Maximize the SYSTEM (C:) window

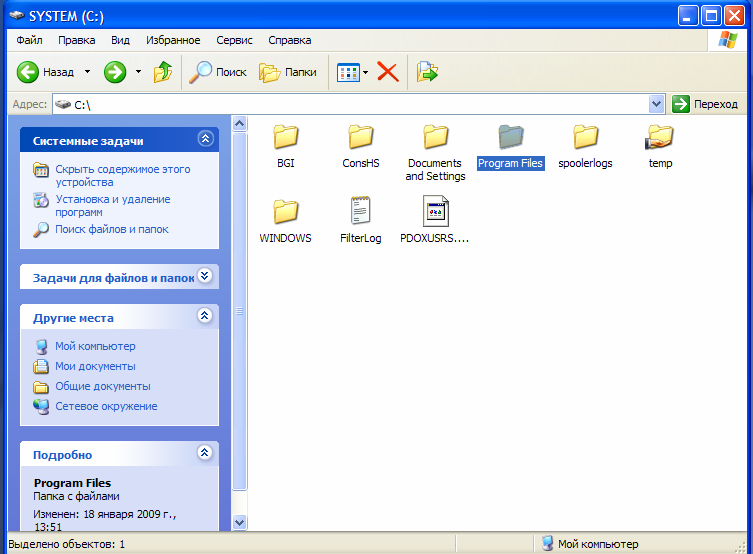712,16
